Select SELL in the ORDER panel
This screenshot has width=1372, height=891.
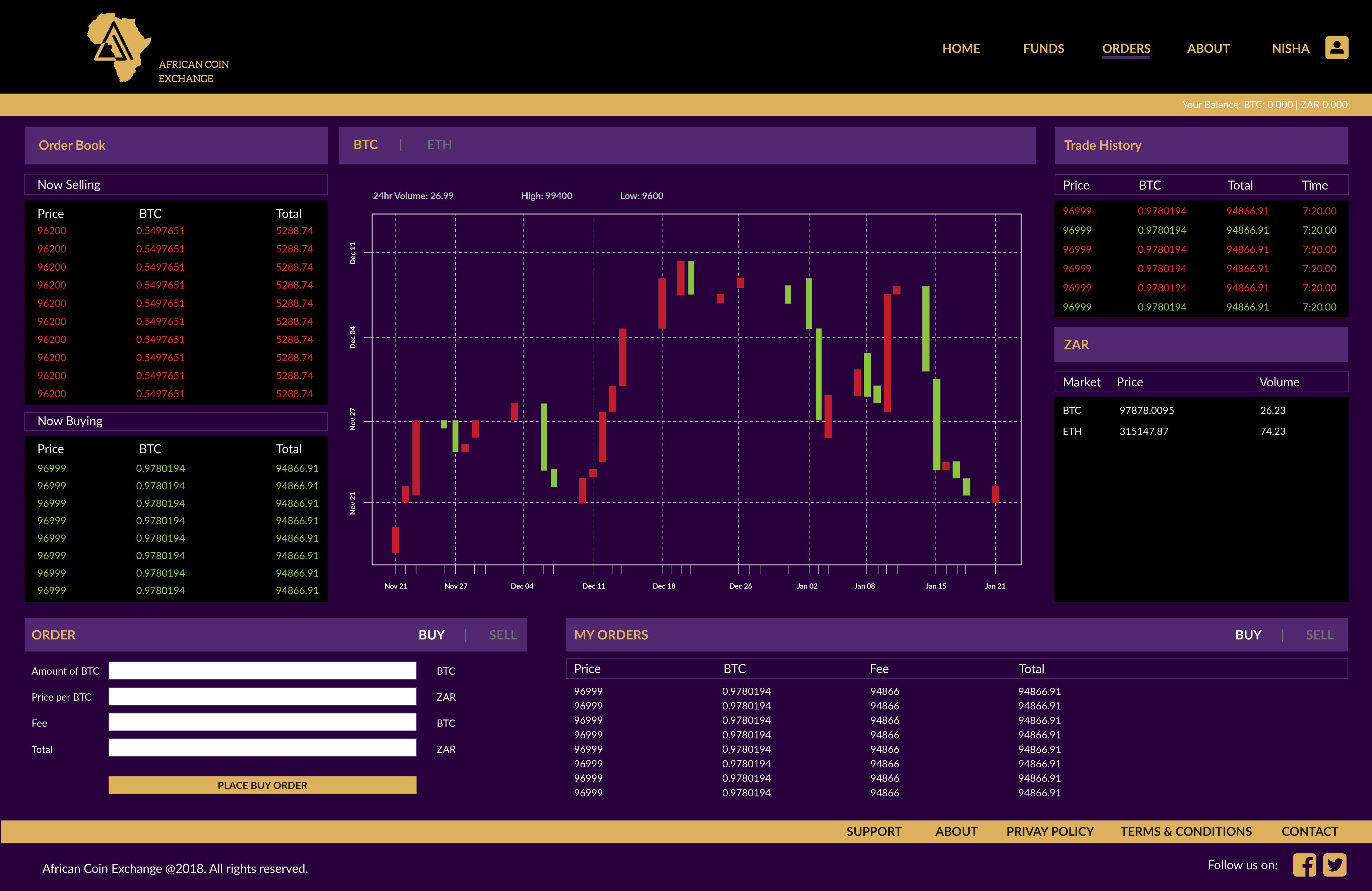click(x=503, y=634)
